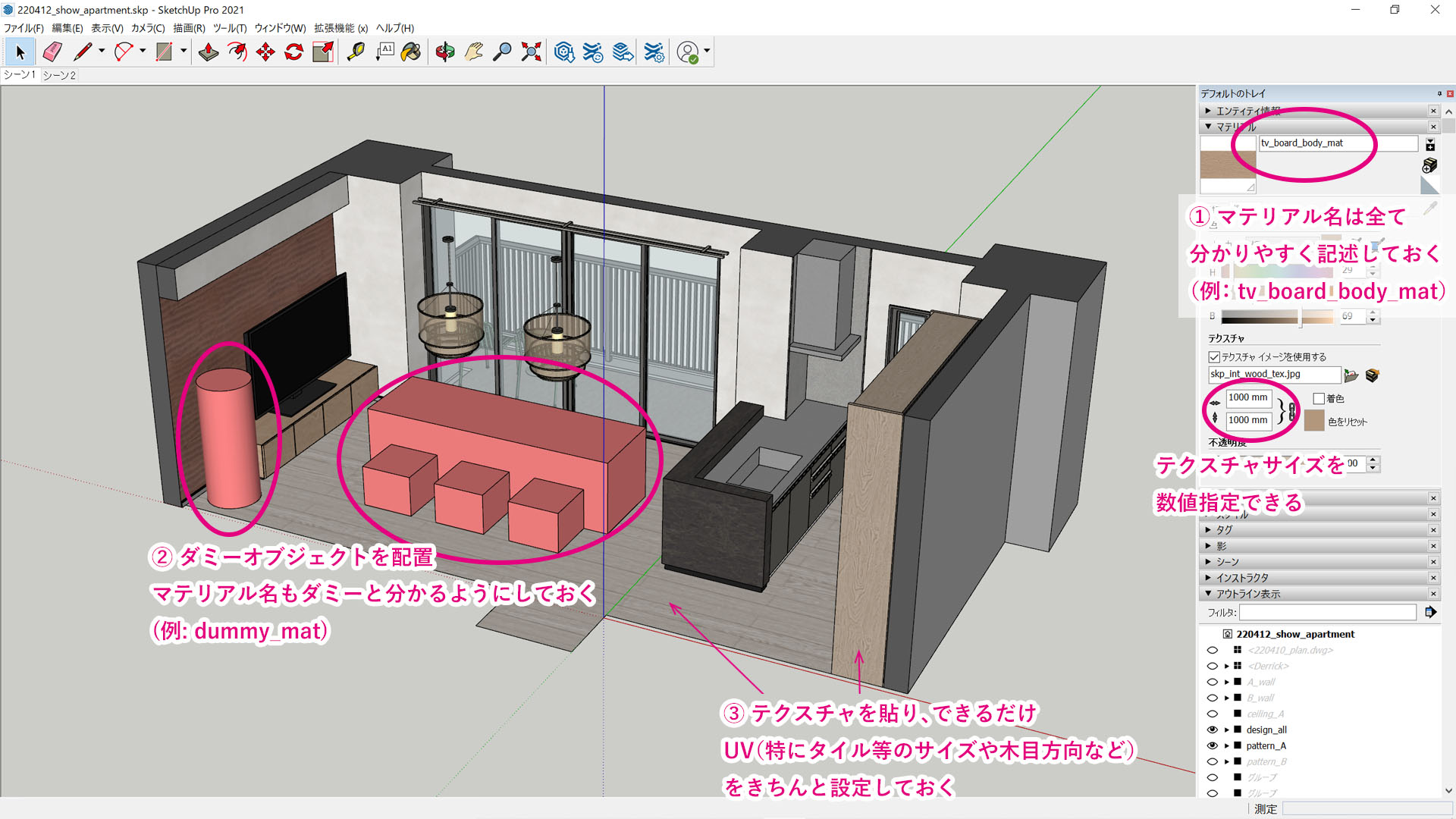Toggle 'Use texture image' checkbox
Image resolution: width=1456 pixels, height=819 pixels.
(1214, 357)
